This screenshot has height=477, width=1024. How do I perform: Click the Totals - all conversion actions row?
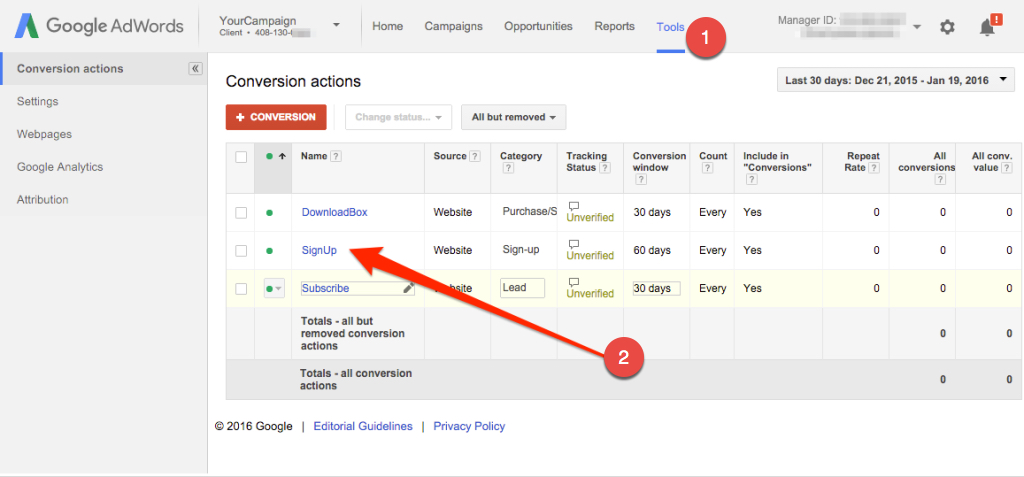[x=625, y=379]
